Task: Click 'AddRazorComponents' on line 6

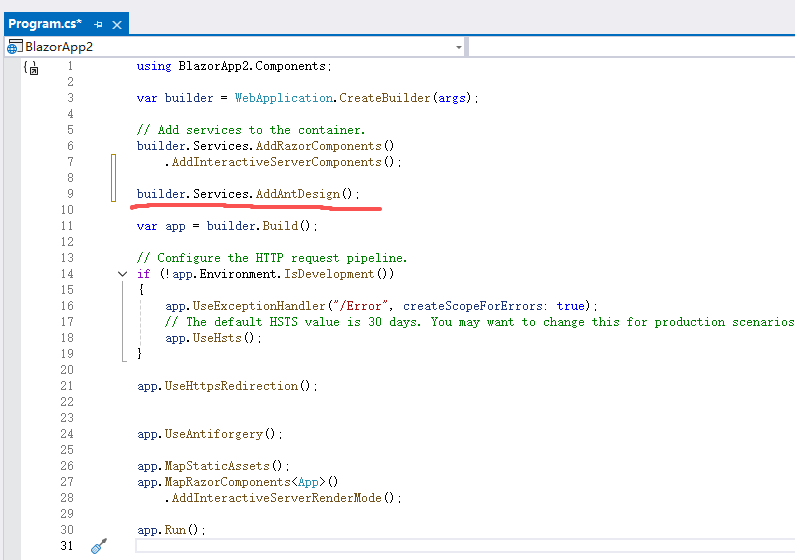Action: [x=318, y=146]
